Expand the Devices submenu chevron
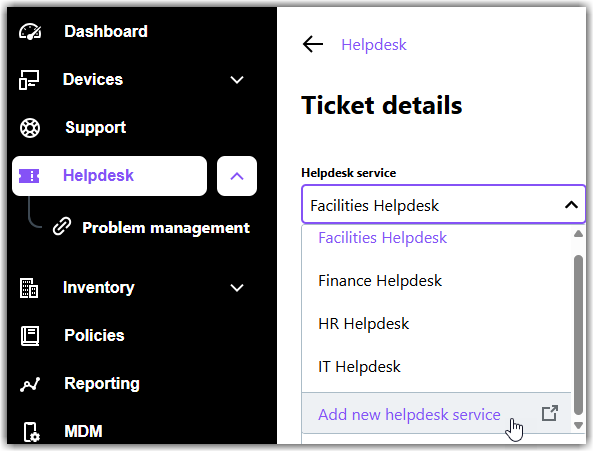Image resolution: width=594 pixels, height=452 pixels. (237, 80)
